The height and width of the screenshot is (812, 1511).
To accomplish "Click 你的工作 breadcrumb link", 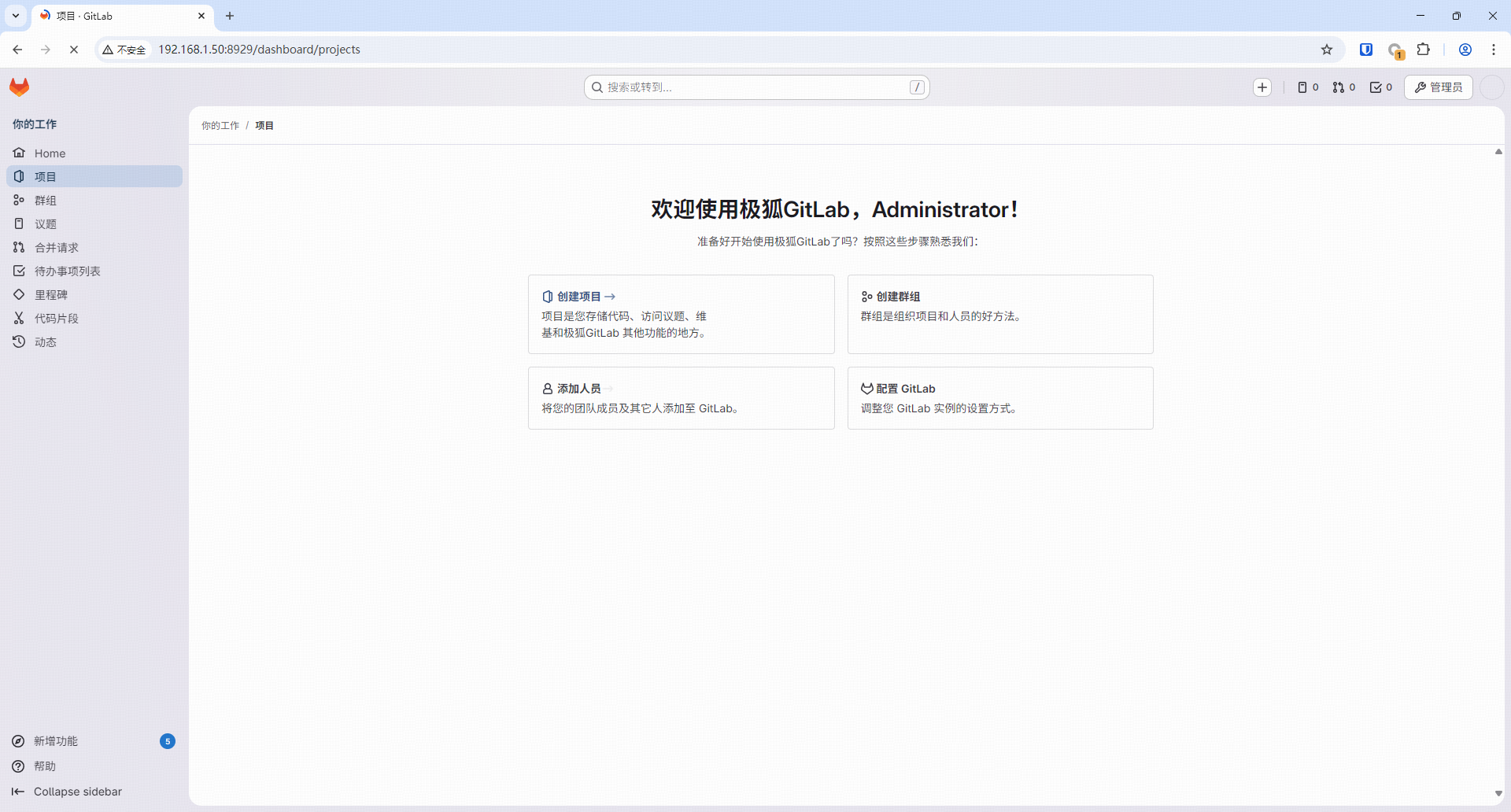I will 220,126.
